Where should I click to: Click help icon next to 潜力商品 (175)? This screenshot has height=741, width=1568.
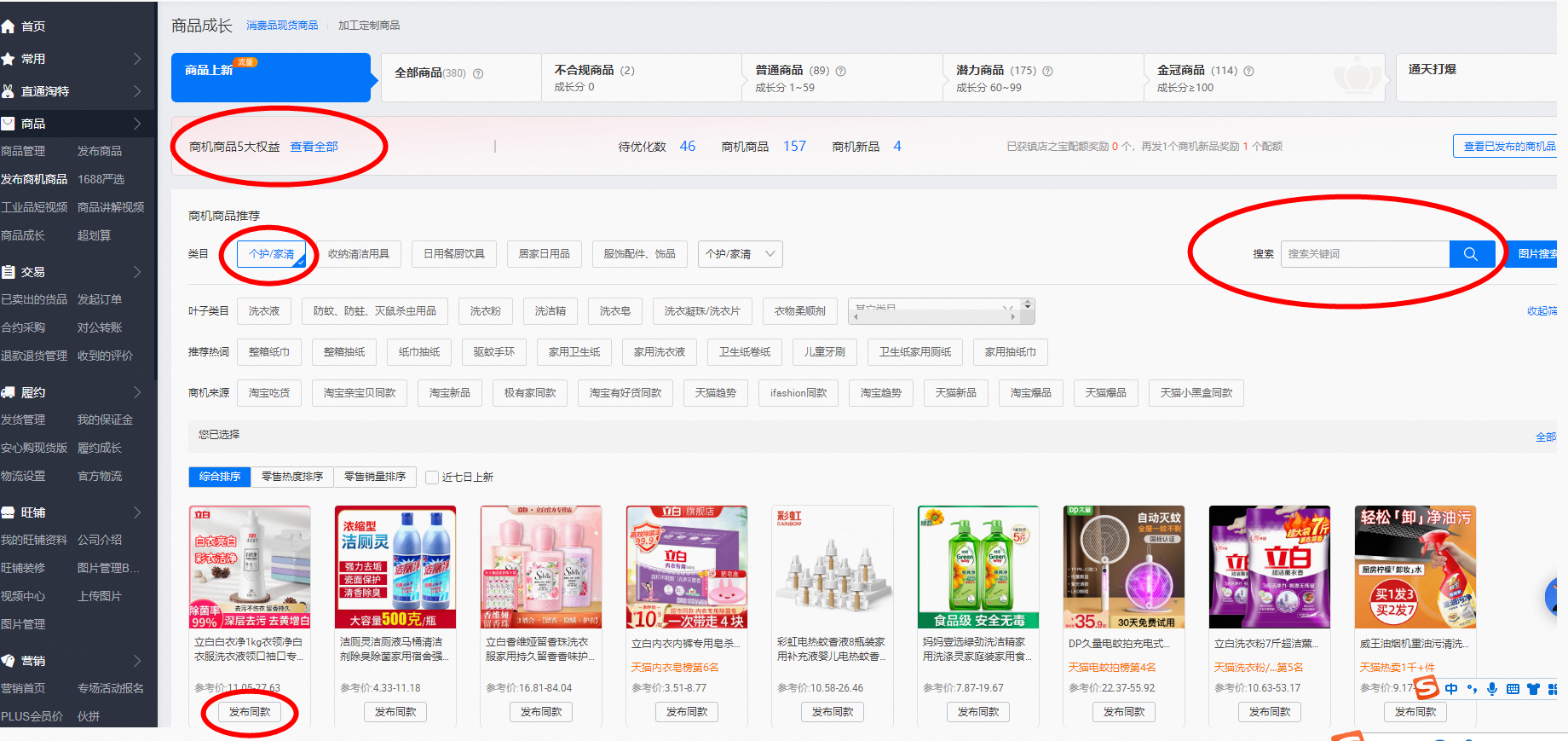point(1047,72)
